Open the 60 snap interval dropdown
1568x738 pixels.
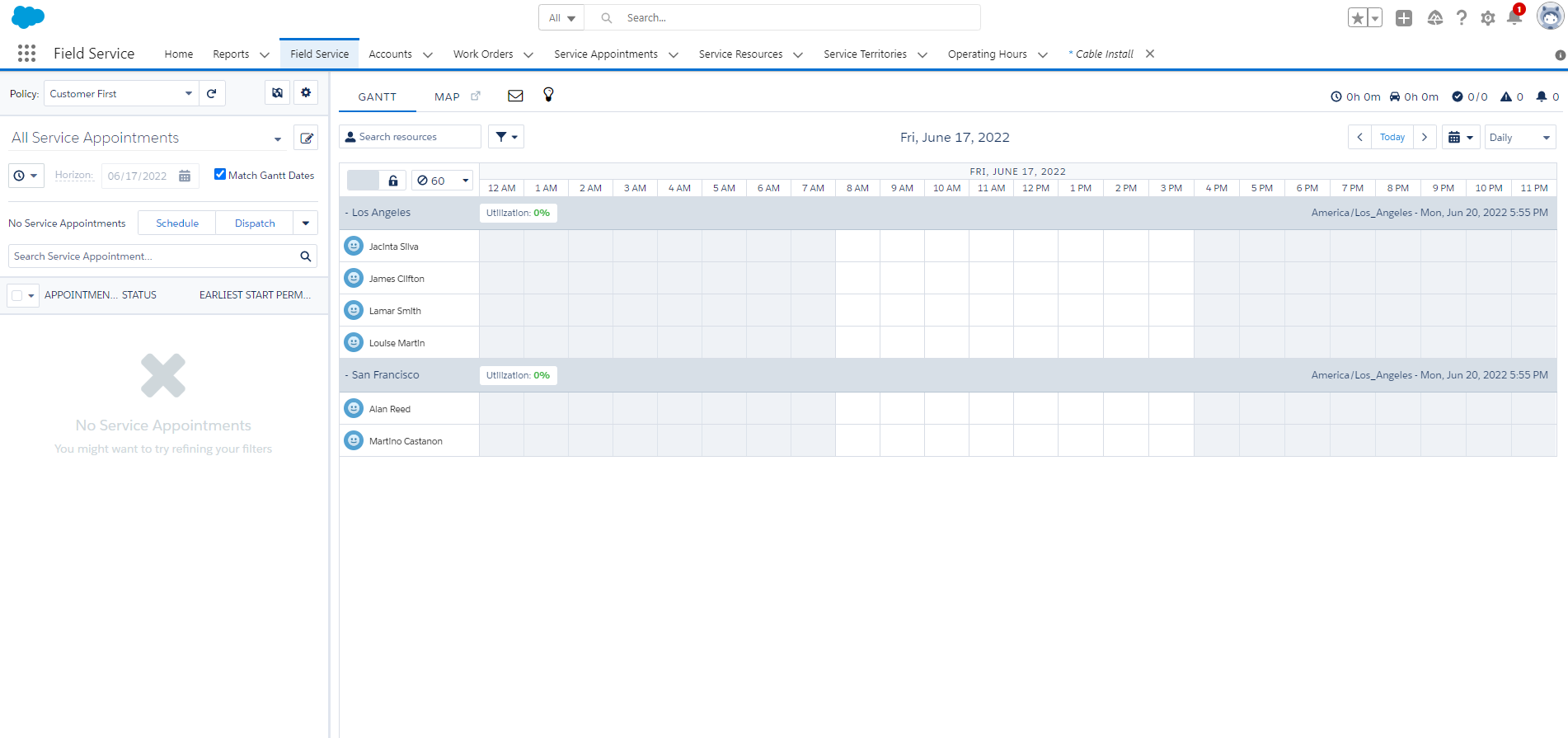coord(442,181)
